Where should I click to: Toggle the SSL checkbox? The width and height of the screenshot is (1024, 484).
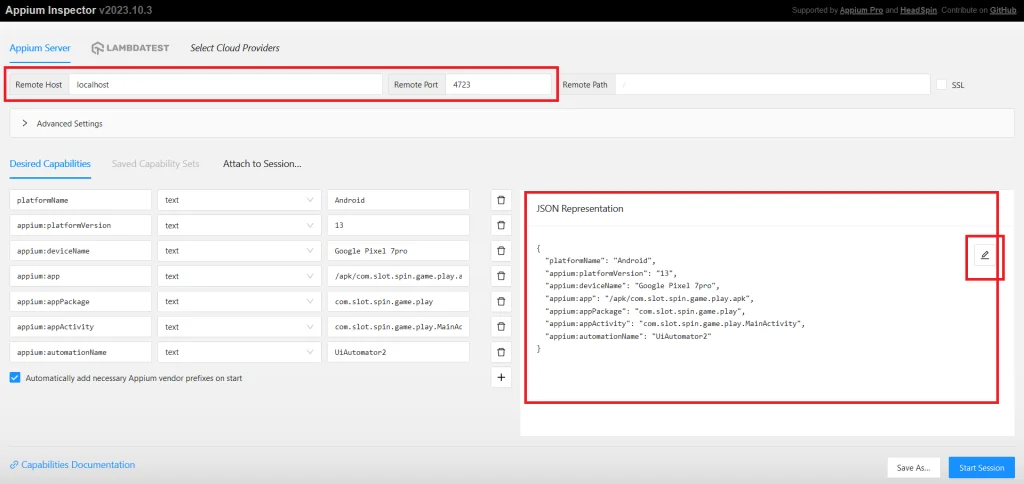[x=941, y=85]
